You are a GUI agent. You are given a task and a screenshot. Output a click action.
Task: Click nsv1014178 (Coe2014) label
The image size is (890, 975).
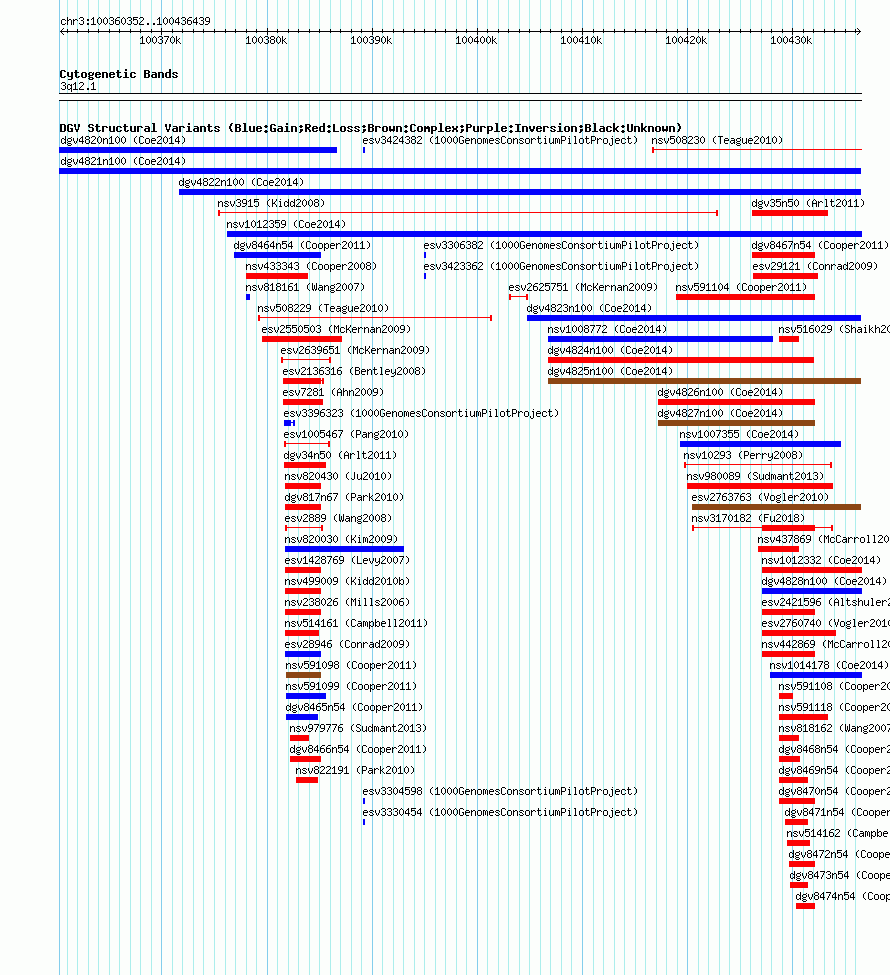coord(829,666)
